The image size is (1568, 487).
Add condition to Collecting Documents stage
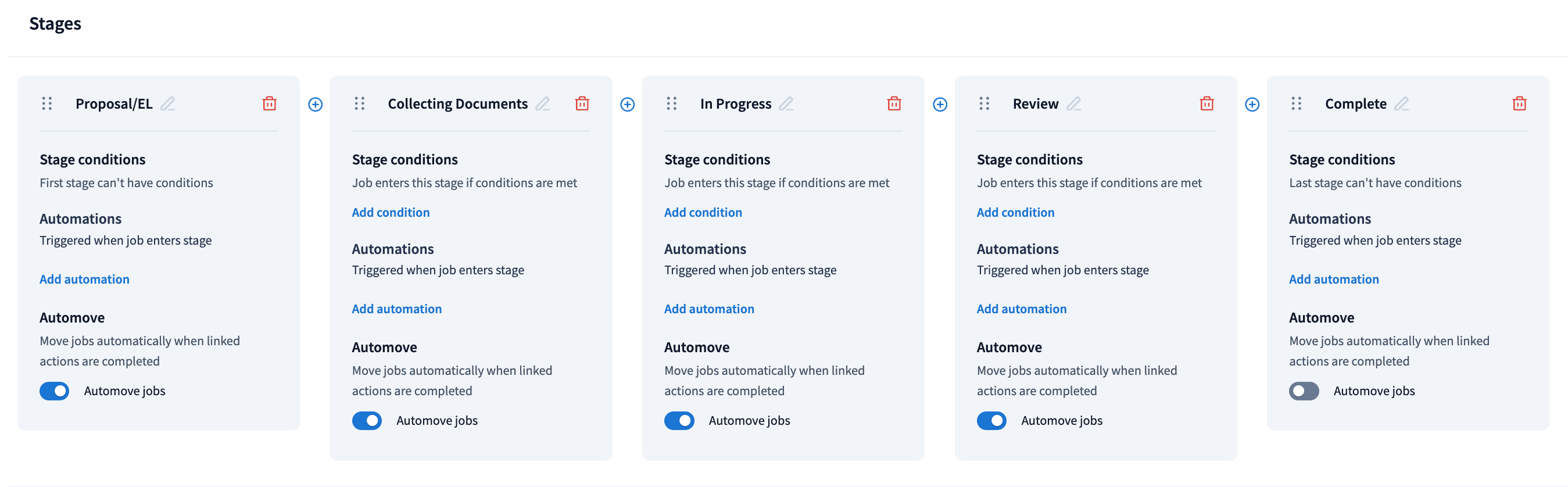coord(390,213)
